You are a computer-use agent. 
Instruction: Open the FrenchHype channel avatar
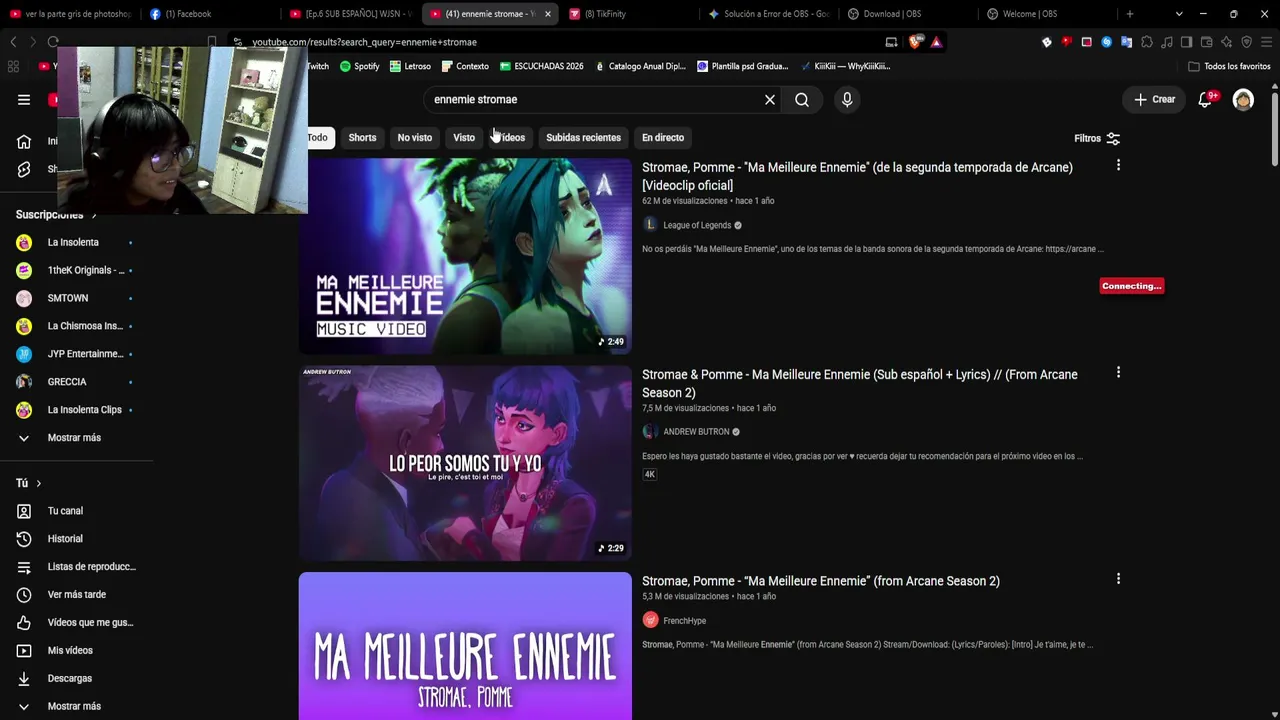pyautogui.click(x=650, y=620)
